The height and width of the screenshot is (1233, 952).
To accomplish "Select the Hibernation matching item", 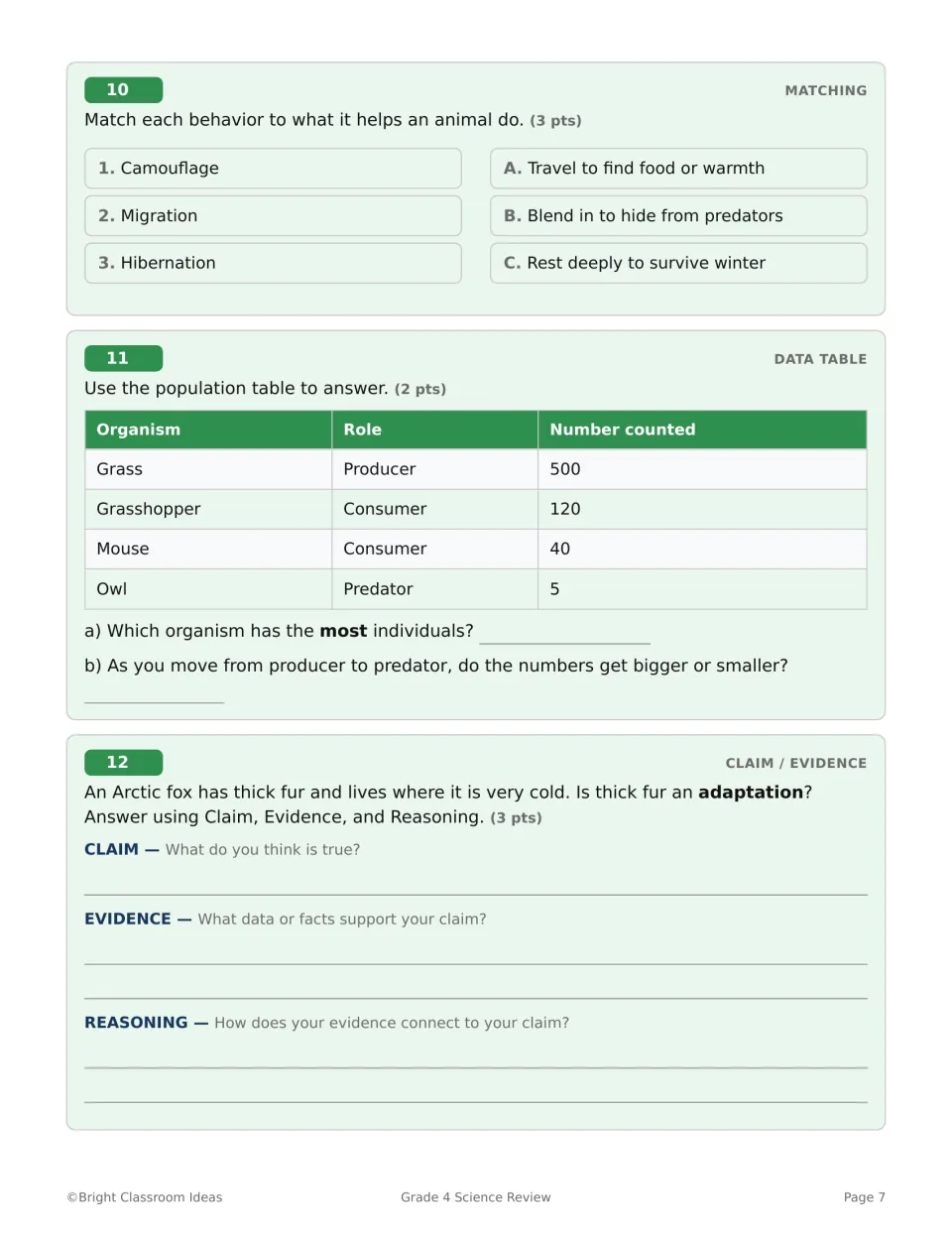I will (273, 263).
